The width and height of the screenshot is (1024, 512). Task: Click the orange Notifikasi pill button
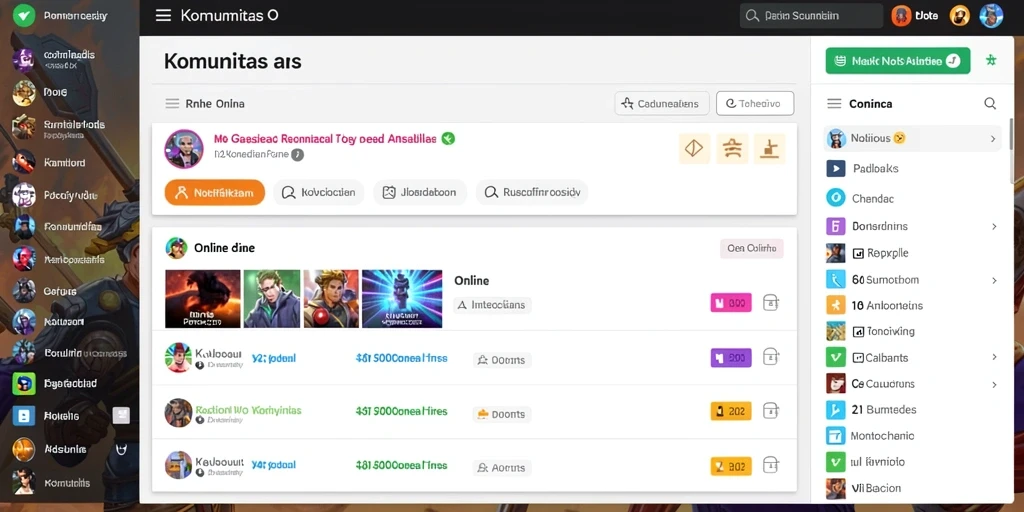pyautogui.click(x=215, y=193)
